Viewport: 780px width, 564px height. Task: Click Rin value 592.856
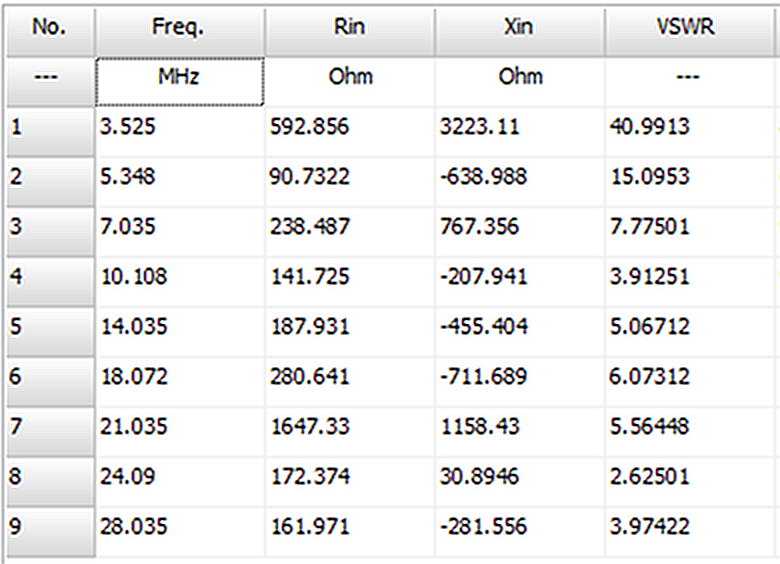350,131
